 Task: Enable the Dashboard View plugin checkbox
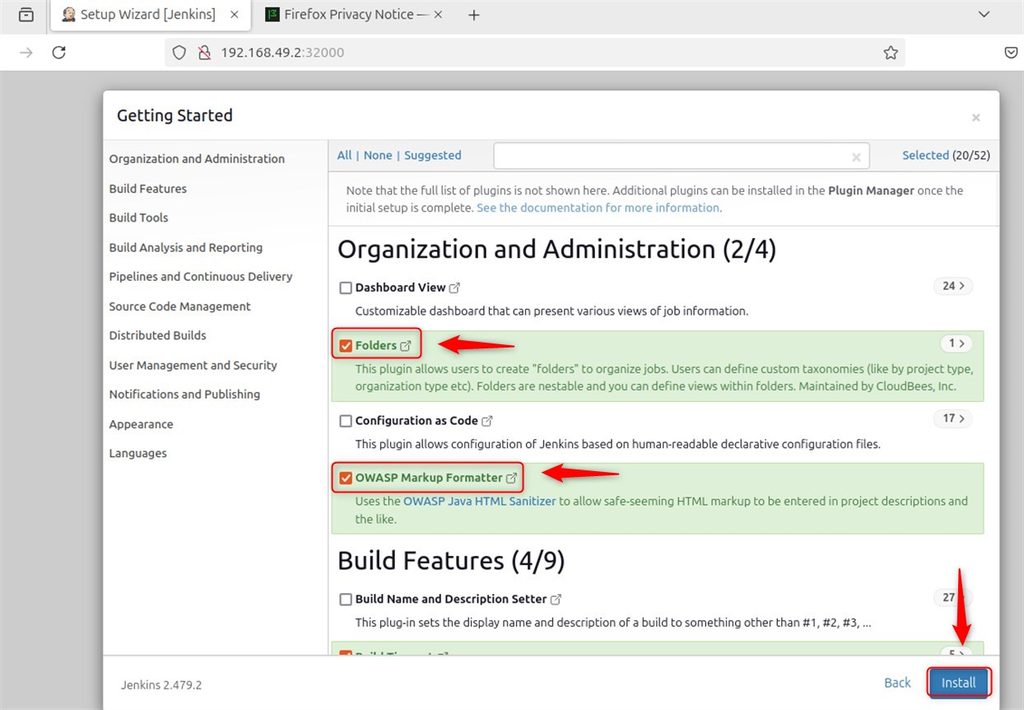[345, 288]
